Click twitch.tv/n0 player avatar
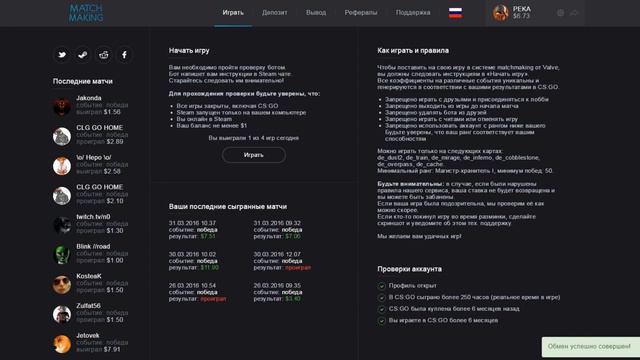This screenshot has width=640, height=360. 62,225
